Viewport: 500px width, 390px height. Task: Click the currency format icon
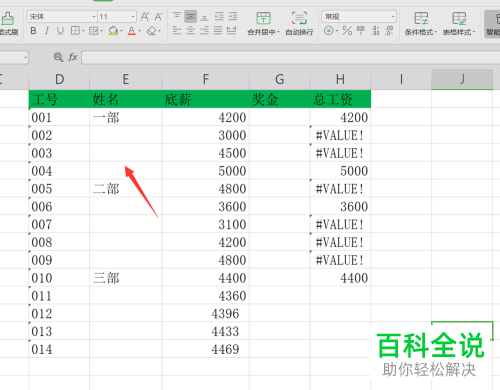click(x=329, y=31)
